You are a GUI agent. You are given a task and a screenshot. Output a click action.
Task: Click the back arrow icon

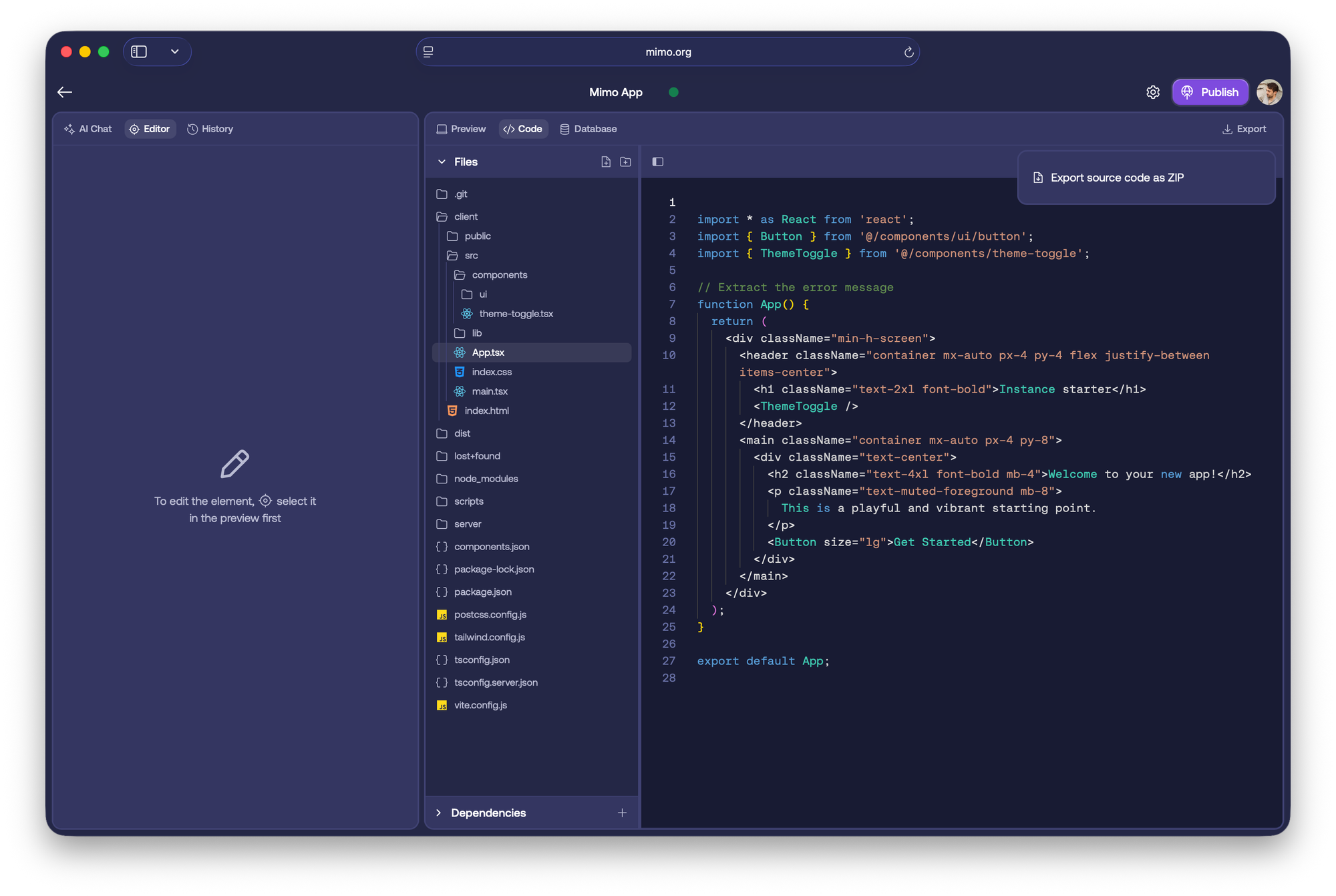coord(65,92)
